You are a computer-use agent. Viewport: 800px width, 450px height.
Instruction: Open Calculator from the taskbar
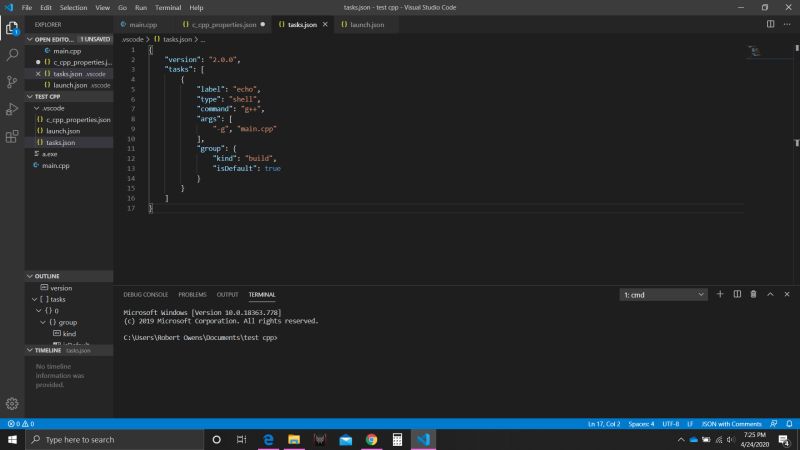(x=397, y=439)
